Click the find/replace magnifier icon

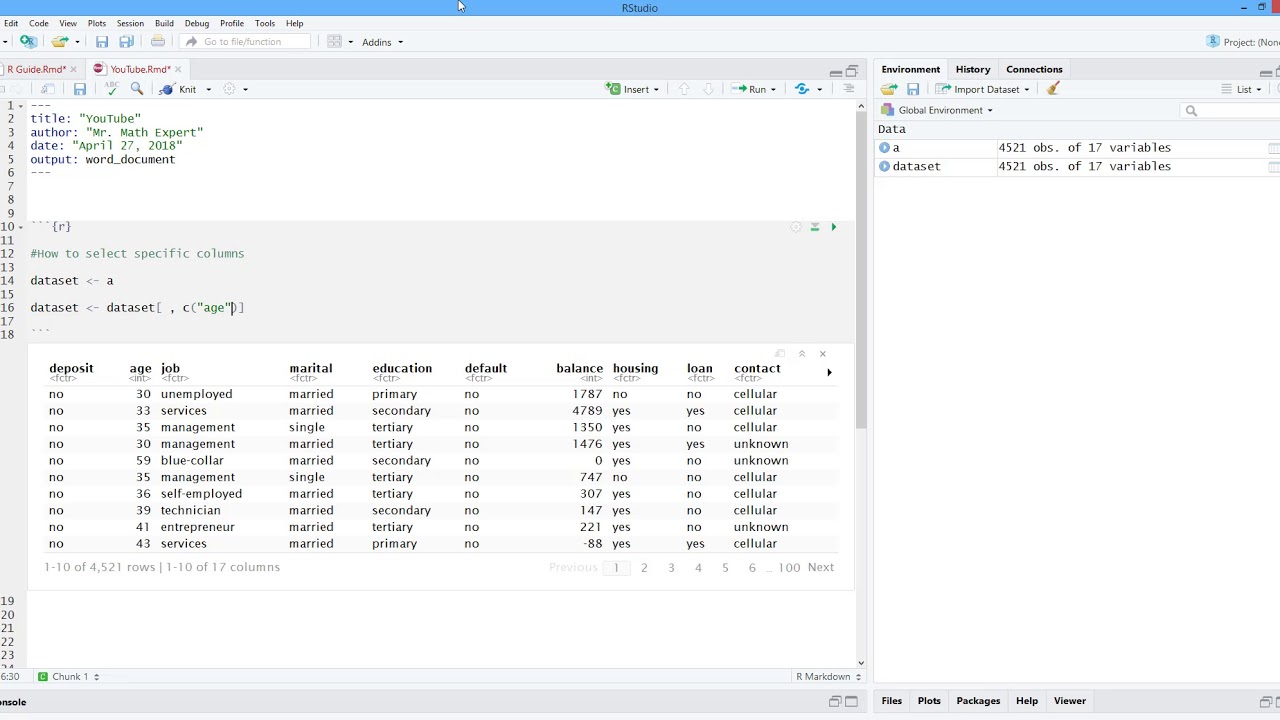pyautogui.click(x=137, y=89)
